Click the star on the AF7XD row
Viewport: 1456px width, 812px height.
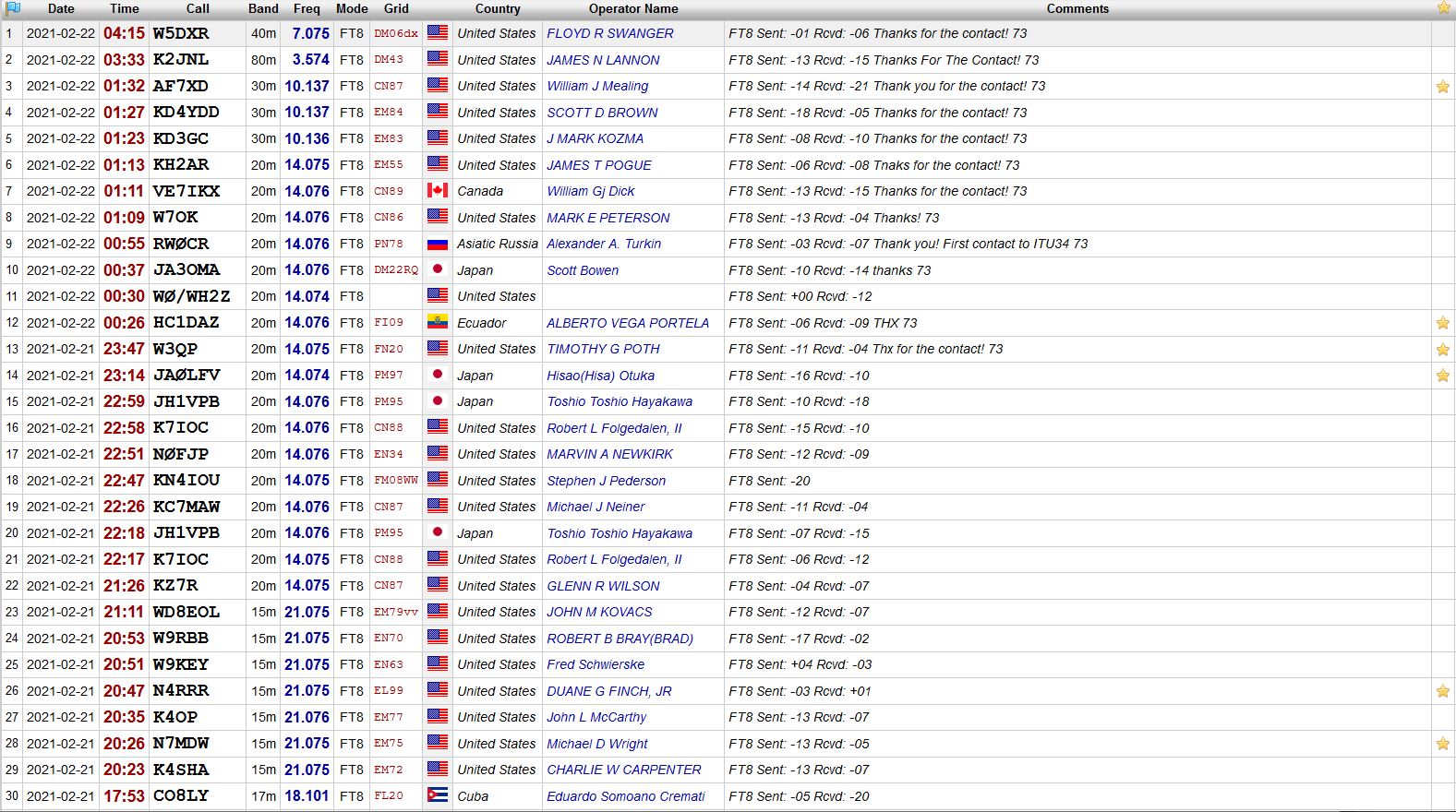[x=1442, y=87]
